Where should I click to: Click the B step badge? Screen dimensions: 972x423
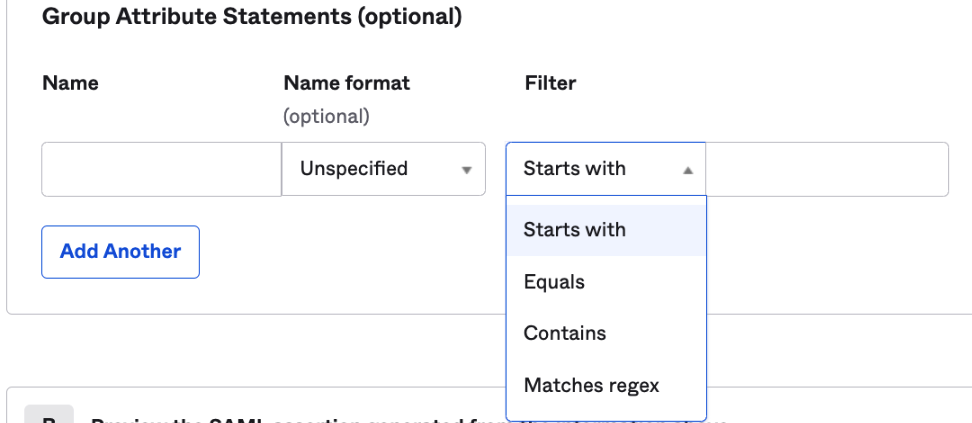tap(48, 416)
